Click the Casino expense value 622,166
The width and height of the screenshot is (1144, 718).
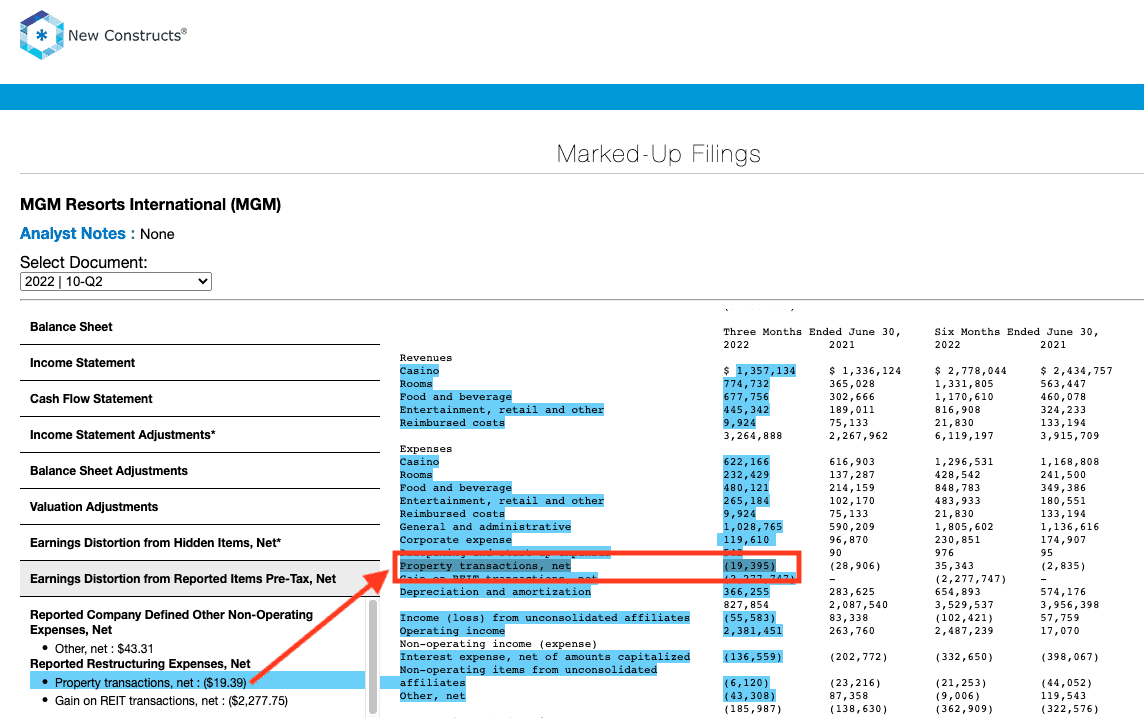click(x=746, y=462)
